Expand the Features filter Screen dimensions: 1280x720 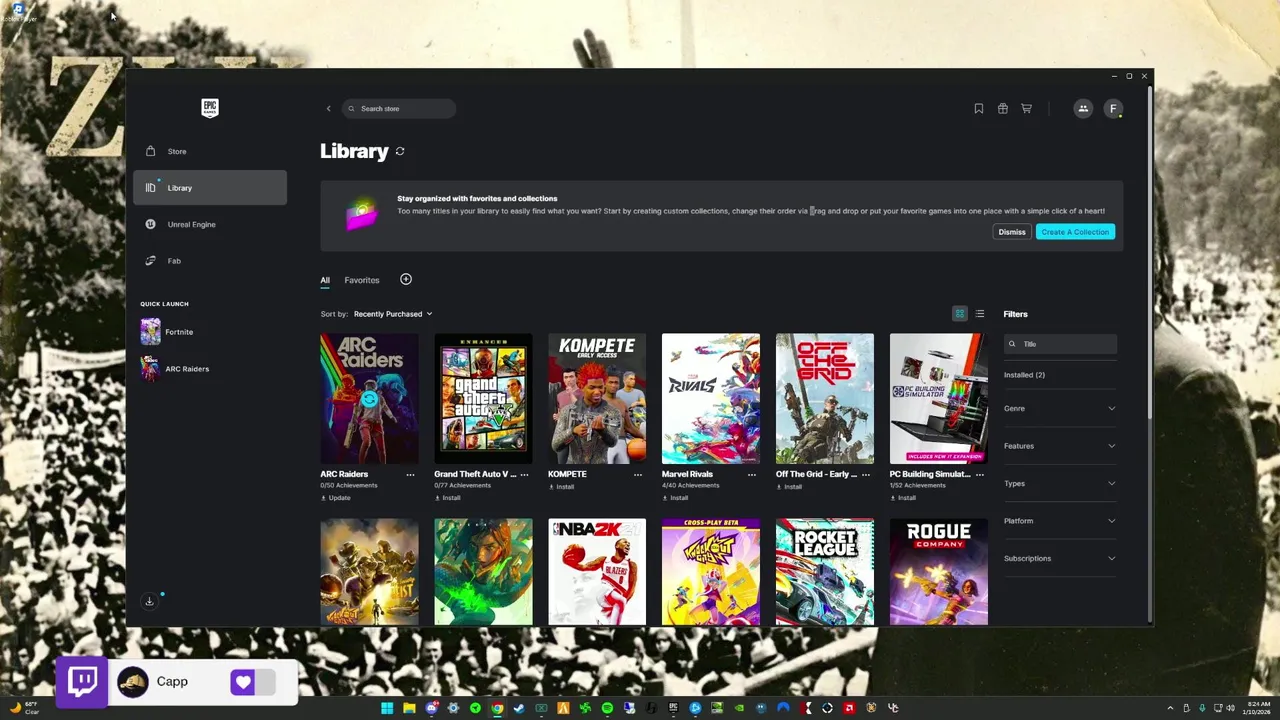[x=1060, y=446]
